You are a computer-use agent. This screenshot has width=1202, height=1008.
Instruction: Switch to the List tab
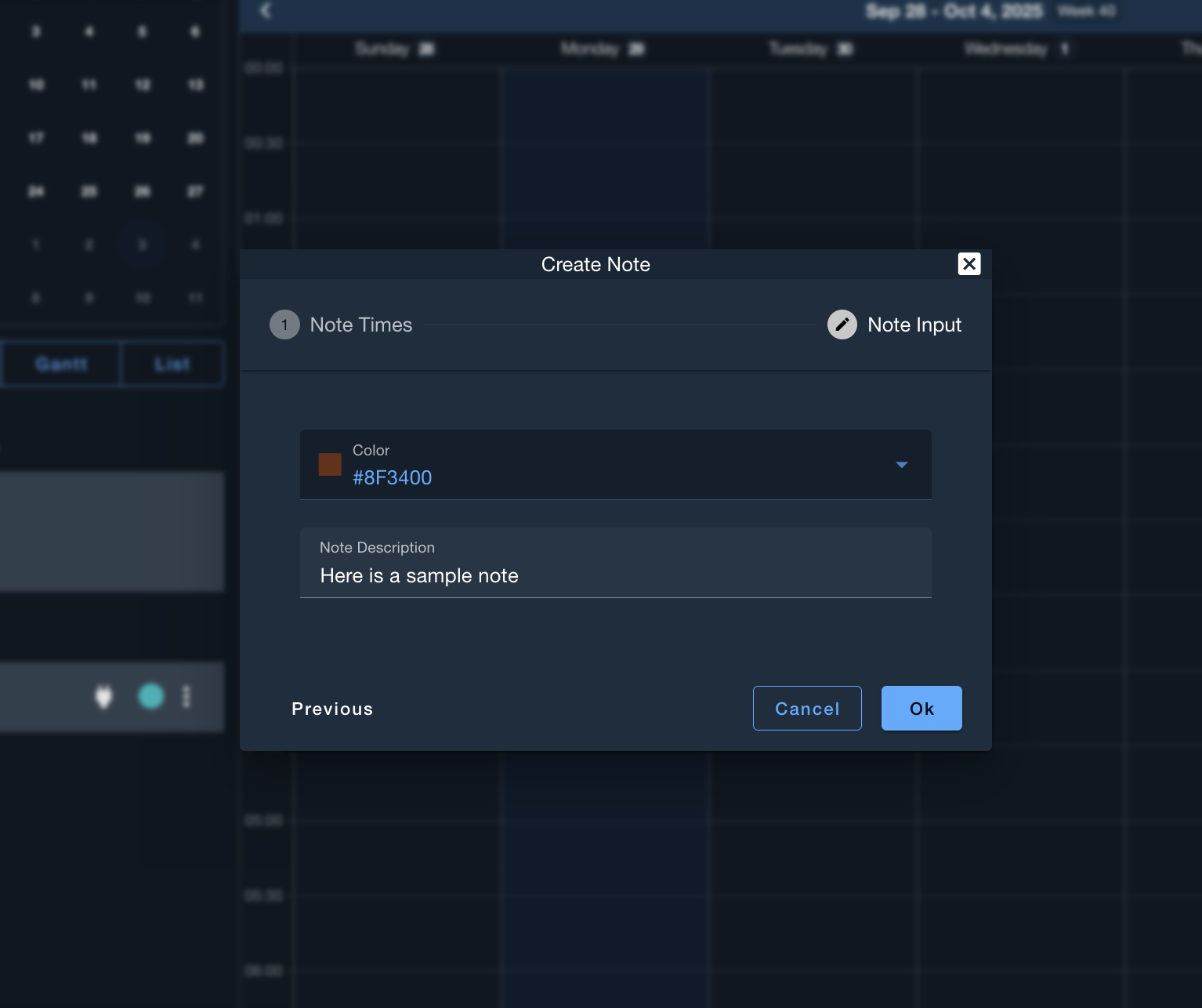(x=172, y=364)
